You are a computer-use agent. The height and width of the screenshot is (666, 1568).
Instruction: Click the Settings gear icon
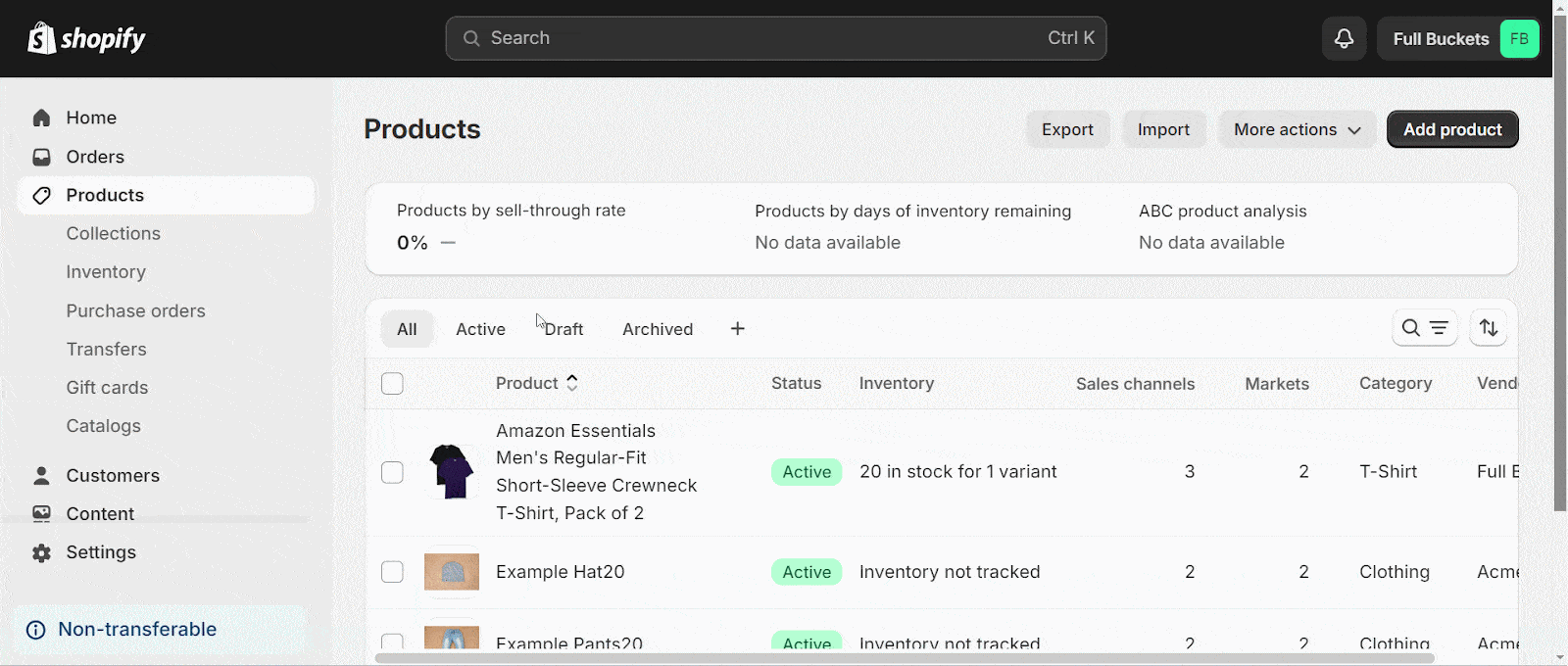pyautogui.click(x=41, y=552)
